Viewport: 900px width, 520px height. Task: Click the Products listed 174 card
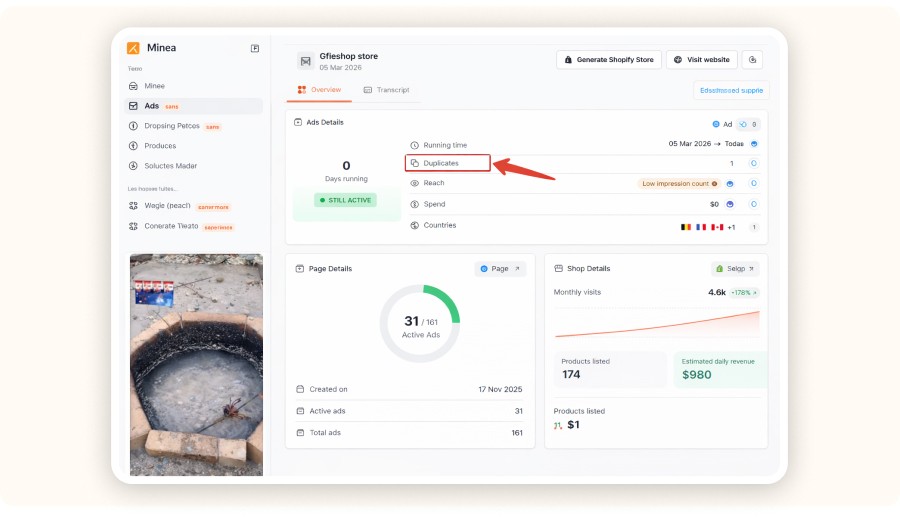610,369
